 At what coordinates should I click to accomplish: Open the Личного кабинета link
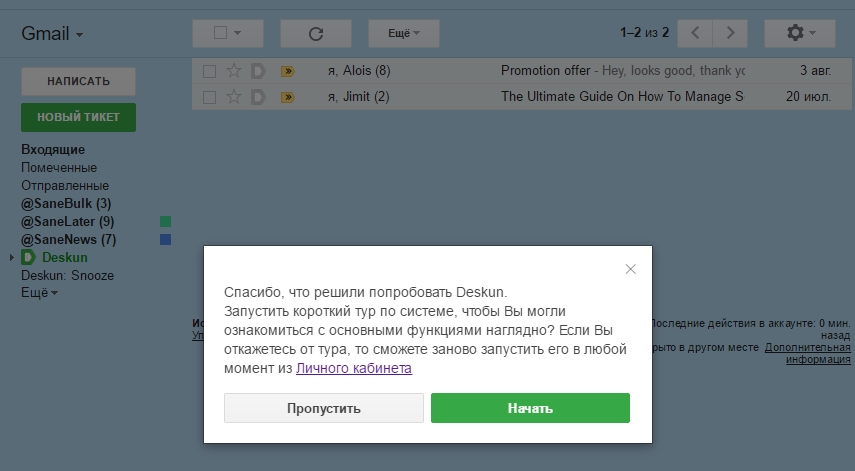coord(354,368)
